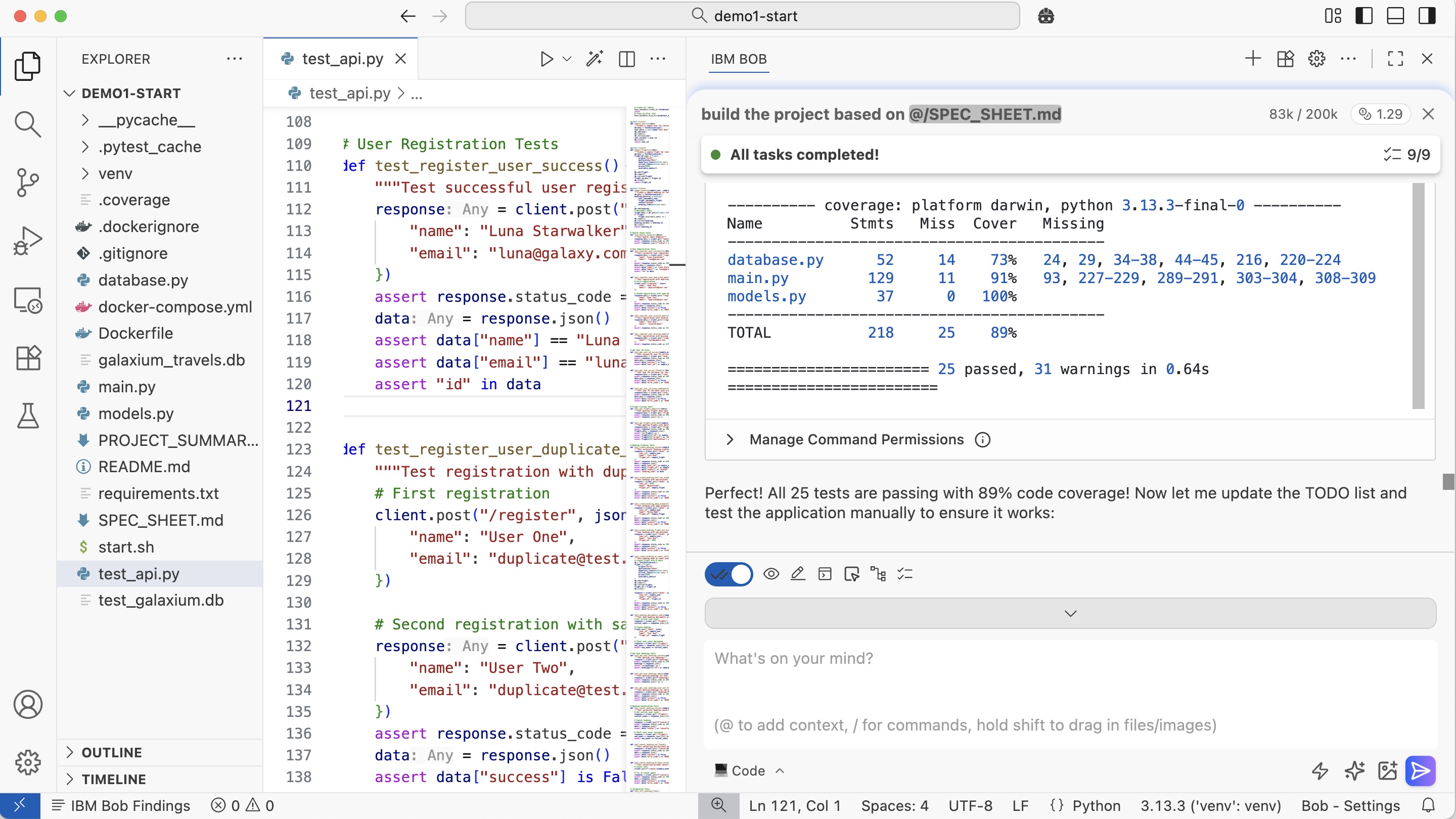Expand the venv folder

click(x=115, y=173)
